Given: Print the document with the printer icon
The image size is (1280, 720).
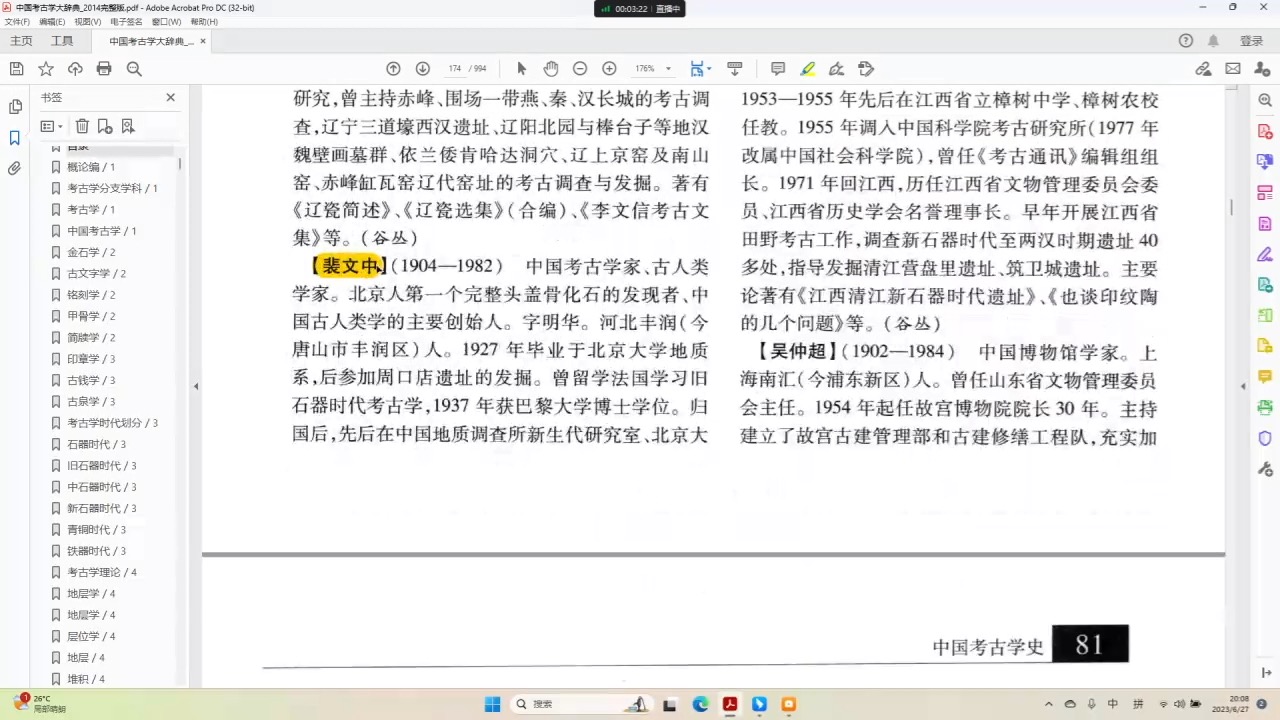Looking at the screenshot, I should (x=104, y=69).
